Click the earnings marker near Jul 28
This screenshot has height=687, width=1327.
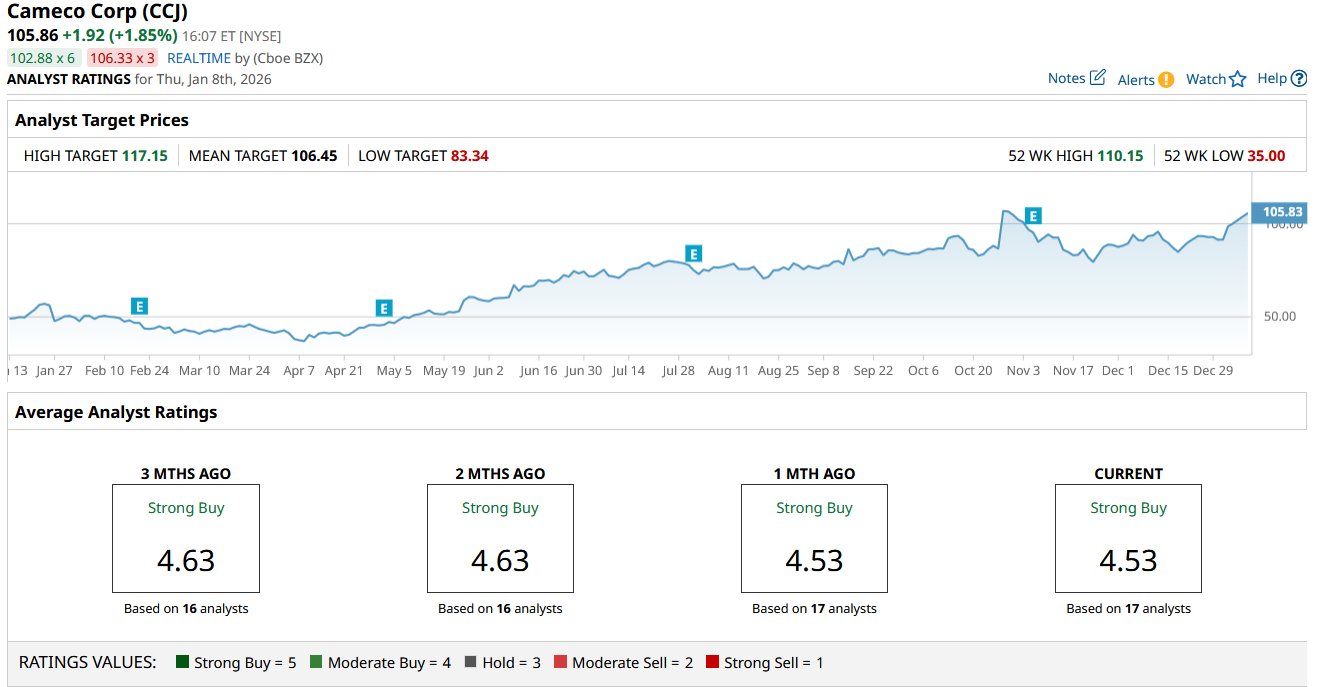coord(693,254)
